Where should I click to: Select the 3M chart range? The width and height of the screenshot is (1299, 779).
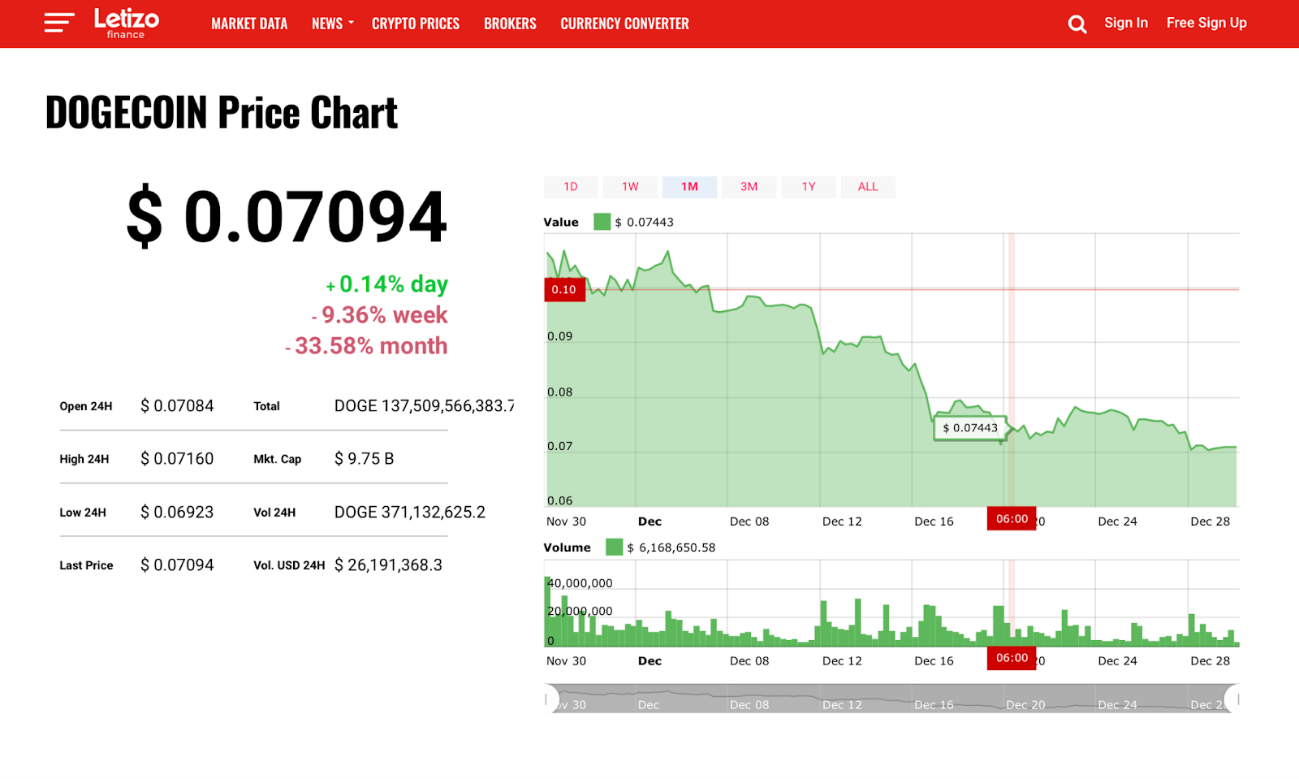pos(749,187)
